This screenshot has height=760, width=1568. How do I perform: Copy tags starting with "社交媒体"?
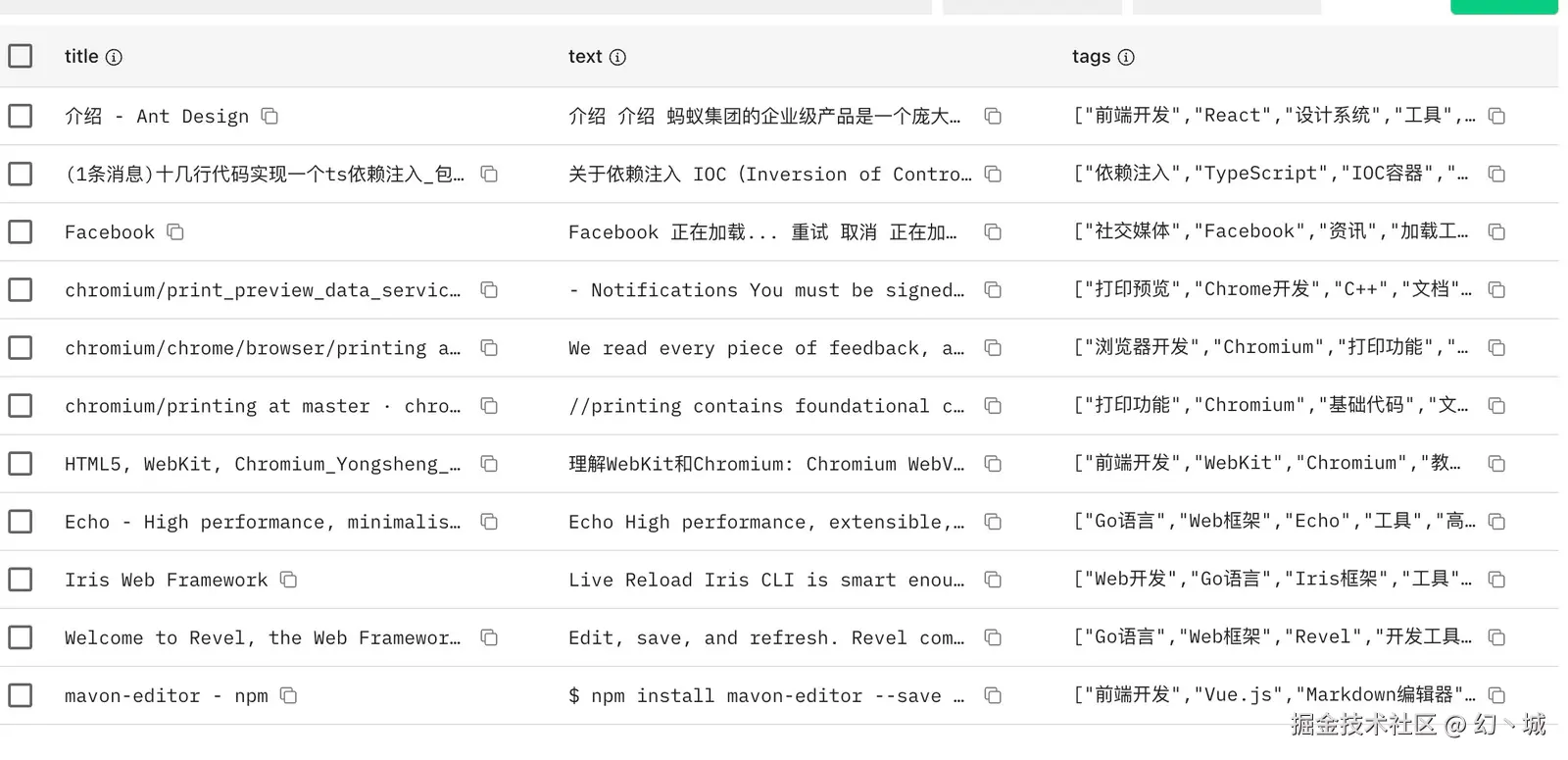click(x=1496, y=232)
